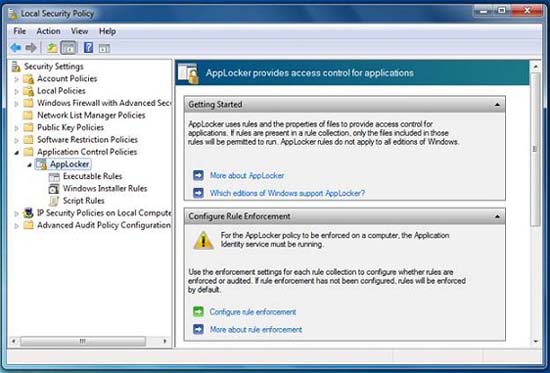Click the details pane scroll up arrow
The width and height of the screenshot is (550, 373).
(536, 66)
